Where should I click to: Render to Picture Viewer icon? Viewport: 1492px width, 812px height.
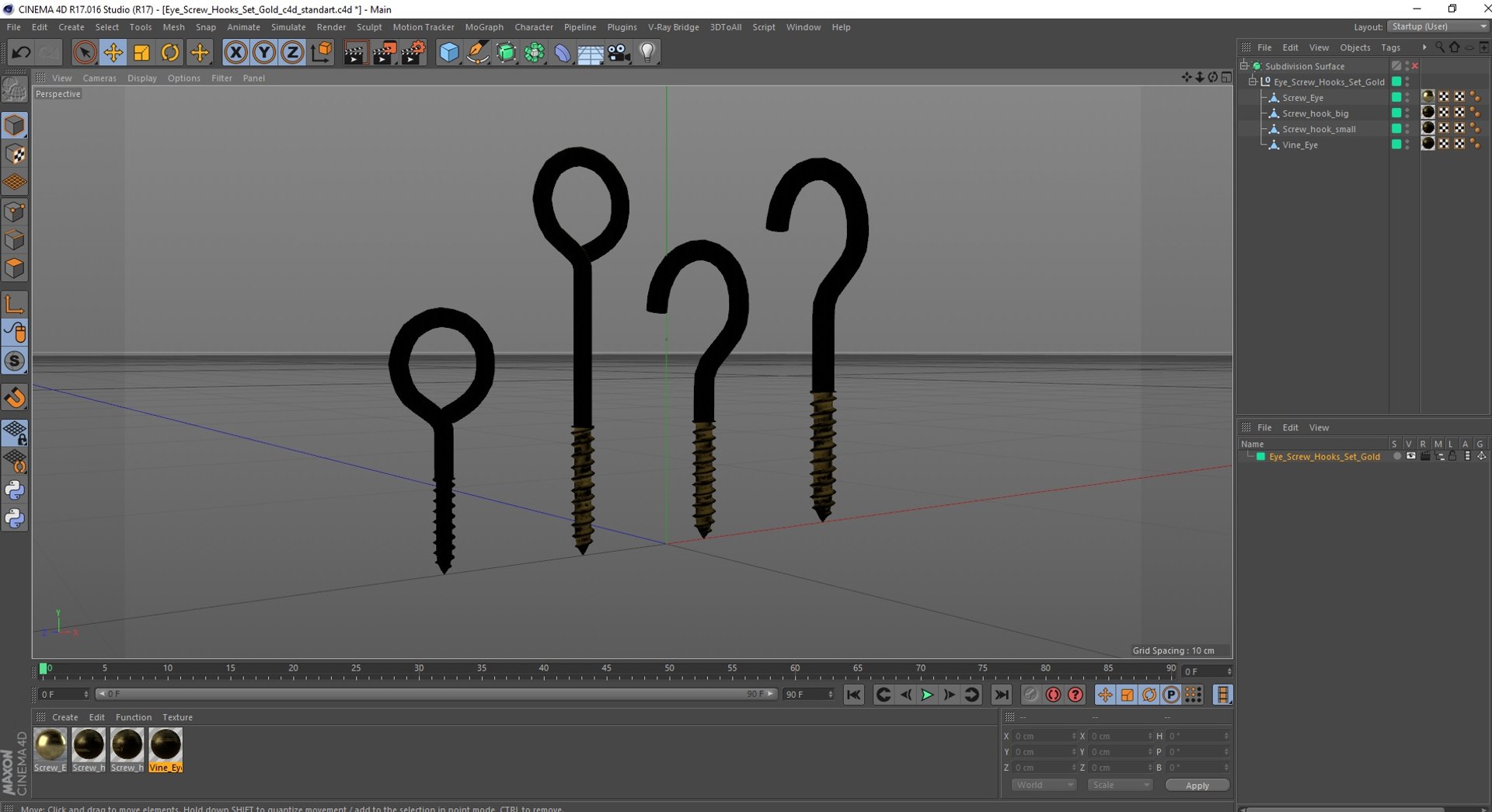(384, 53)
